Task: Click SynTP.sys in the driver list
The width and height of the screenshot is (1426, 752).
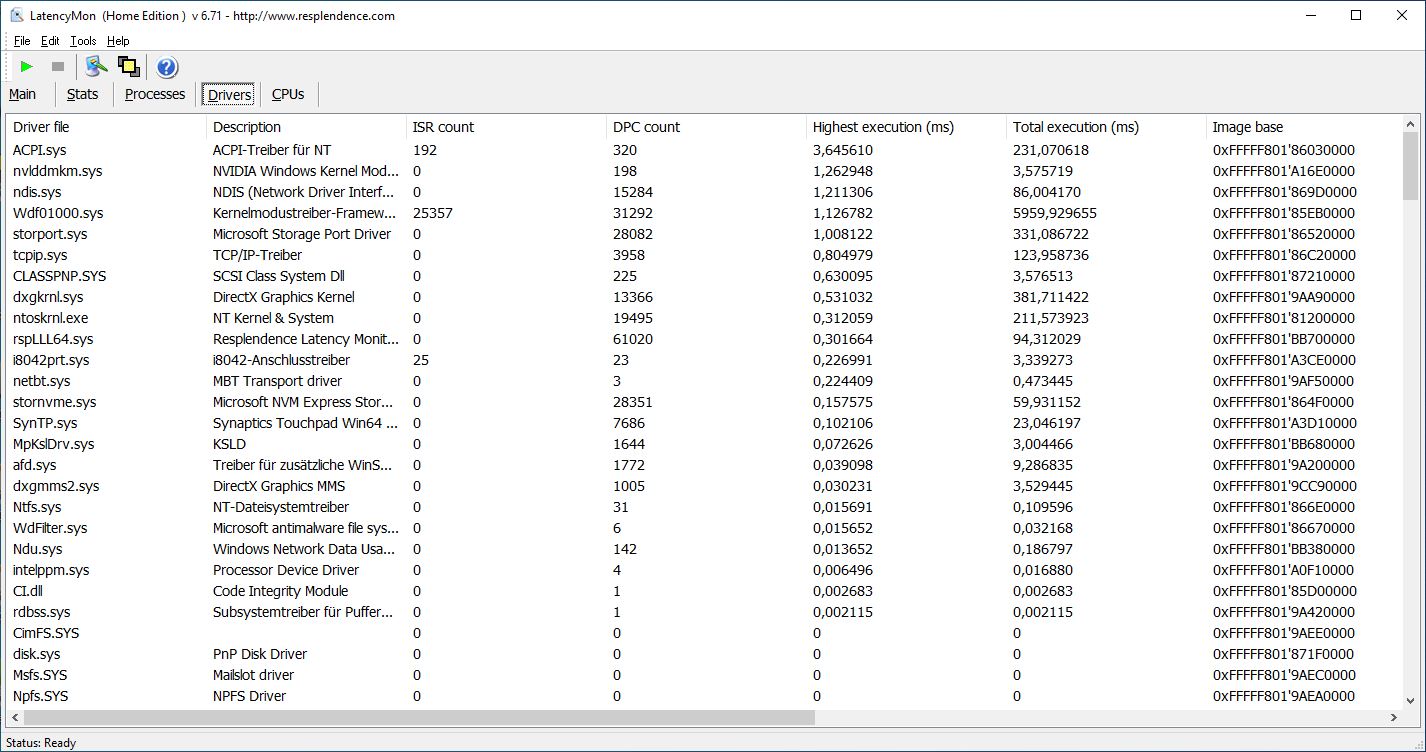Action: (45, 423)
